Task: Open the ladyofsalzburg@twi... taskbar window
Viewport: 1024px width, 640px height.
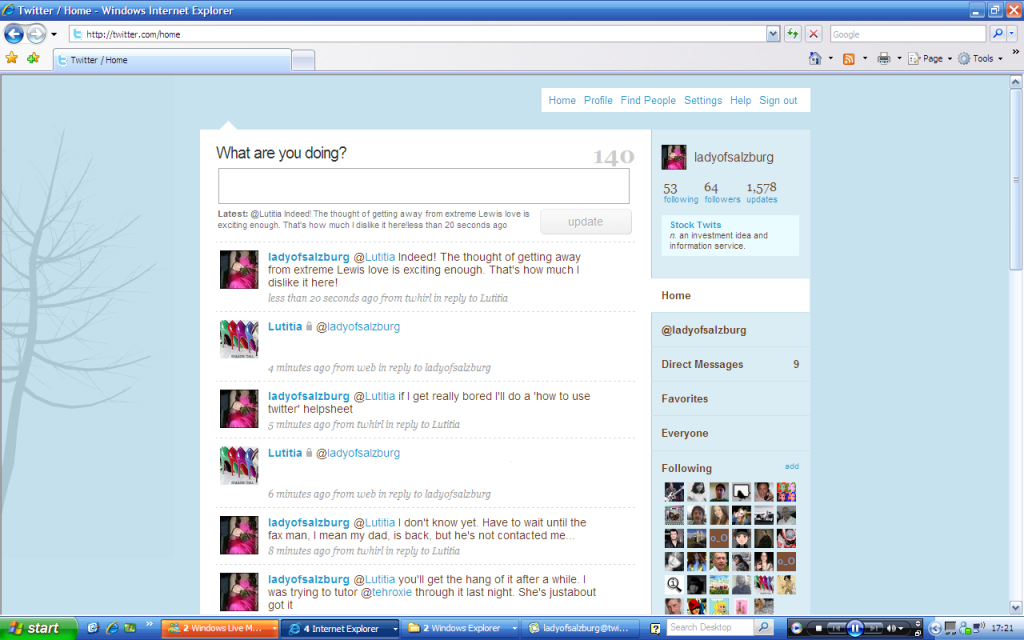Action: [x=580, y=628]
